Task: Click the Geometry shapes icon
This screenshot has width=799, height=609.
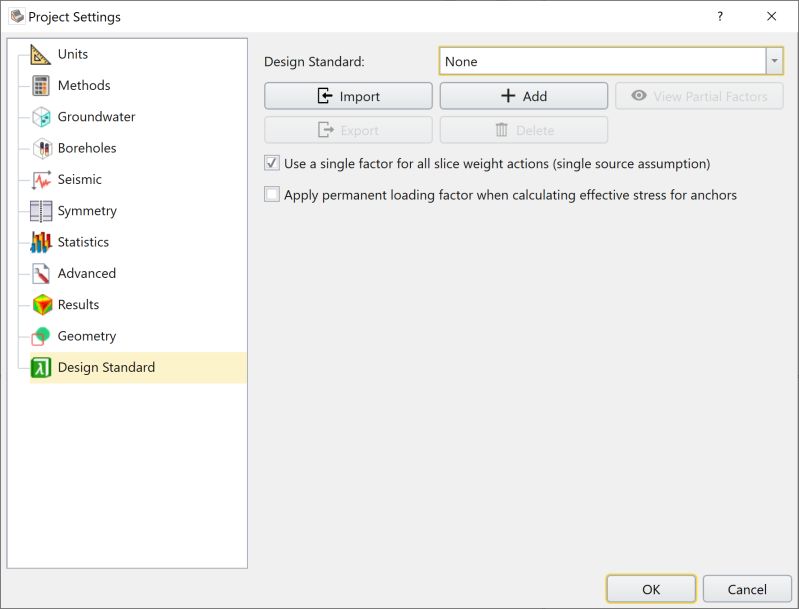Action: (x=41, y=336)
